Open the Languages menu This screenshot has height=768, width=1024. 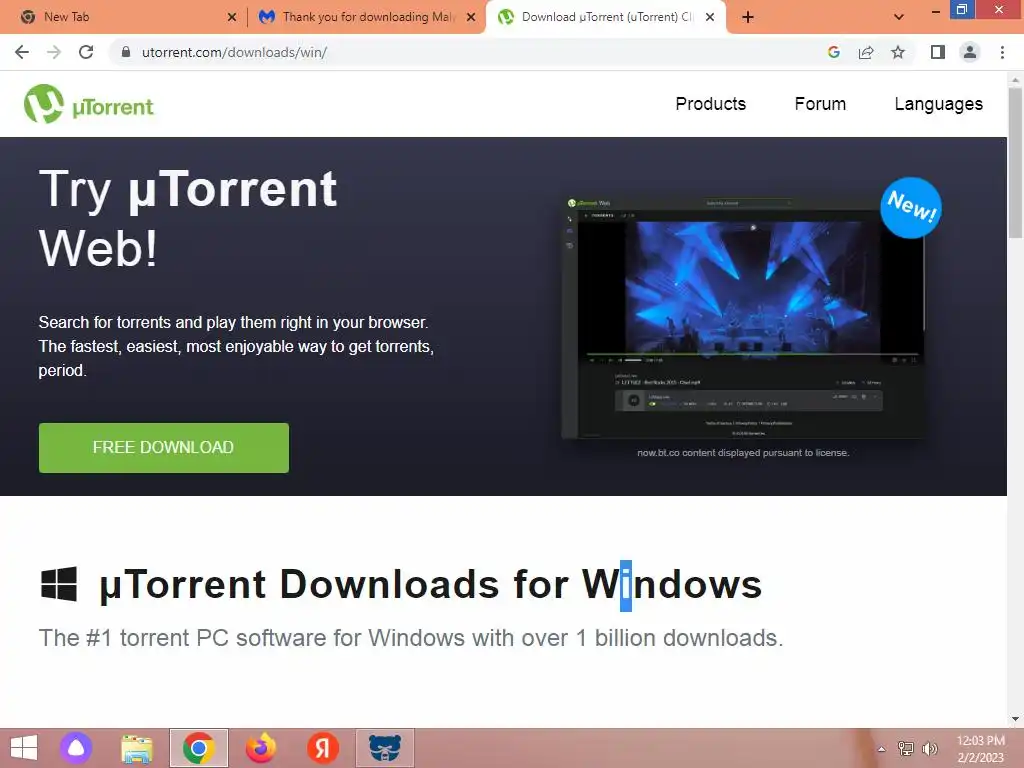(x=938, y=104)
